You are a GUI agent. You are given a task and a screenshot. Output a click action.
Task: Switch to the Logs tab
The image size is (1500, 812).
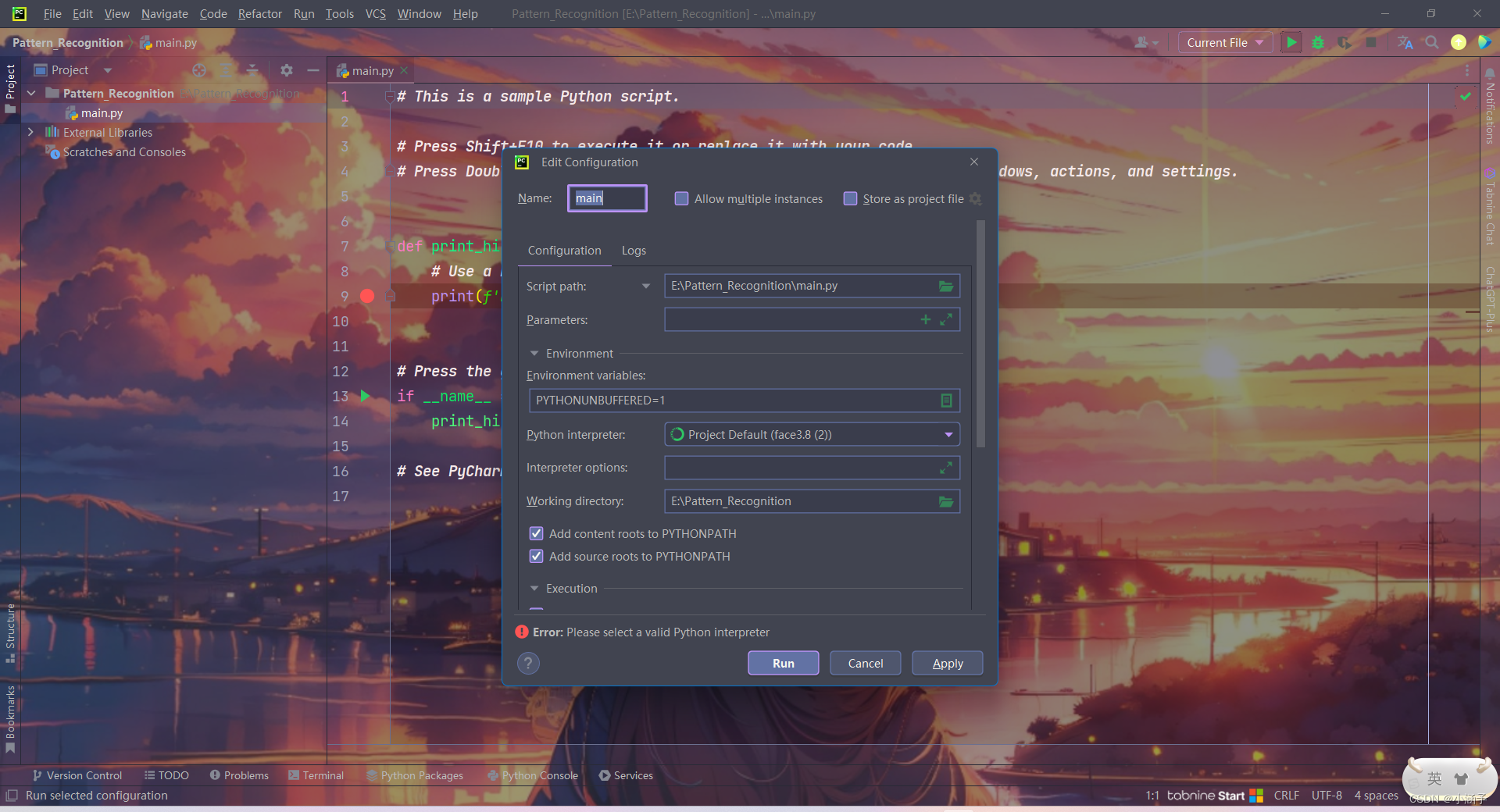point(633,250)
